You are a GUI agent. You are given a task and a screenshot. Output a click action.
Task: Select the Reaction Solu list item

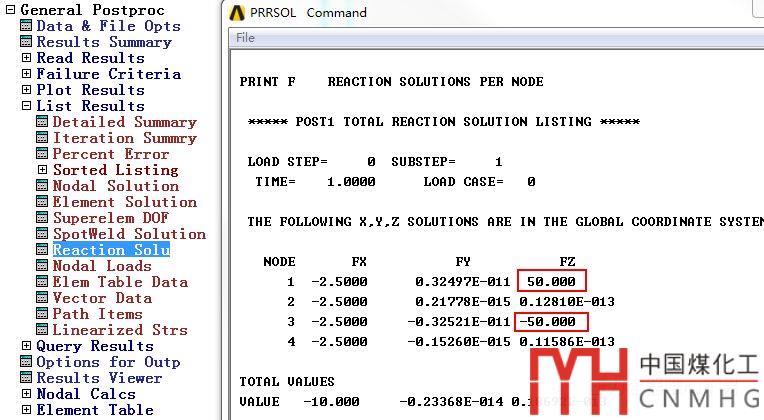111,250
